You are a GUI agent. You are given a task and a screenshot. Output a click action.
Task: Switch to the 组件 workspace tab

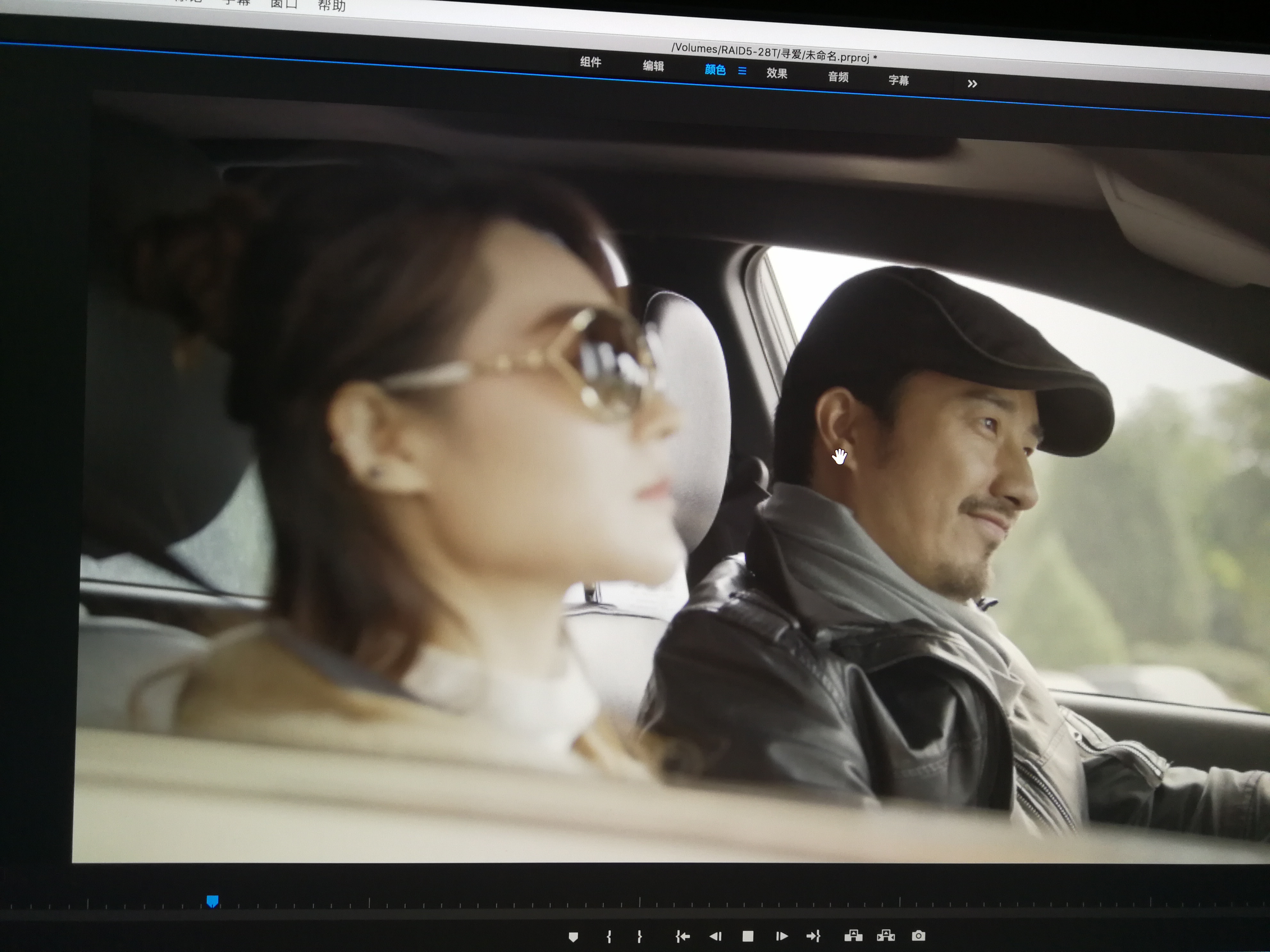591,62
